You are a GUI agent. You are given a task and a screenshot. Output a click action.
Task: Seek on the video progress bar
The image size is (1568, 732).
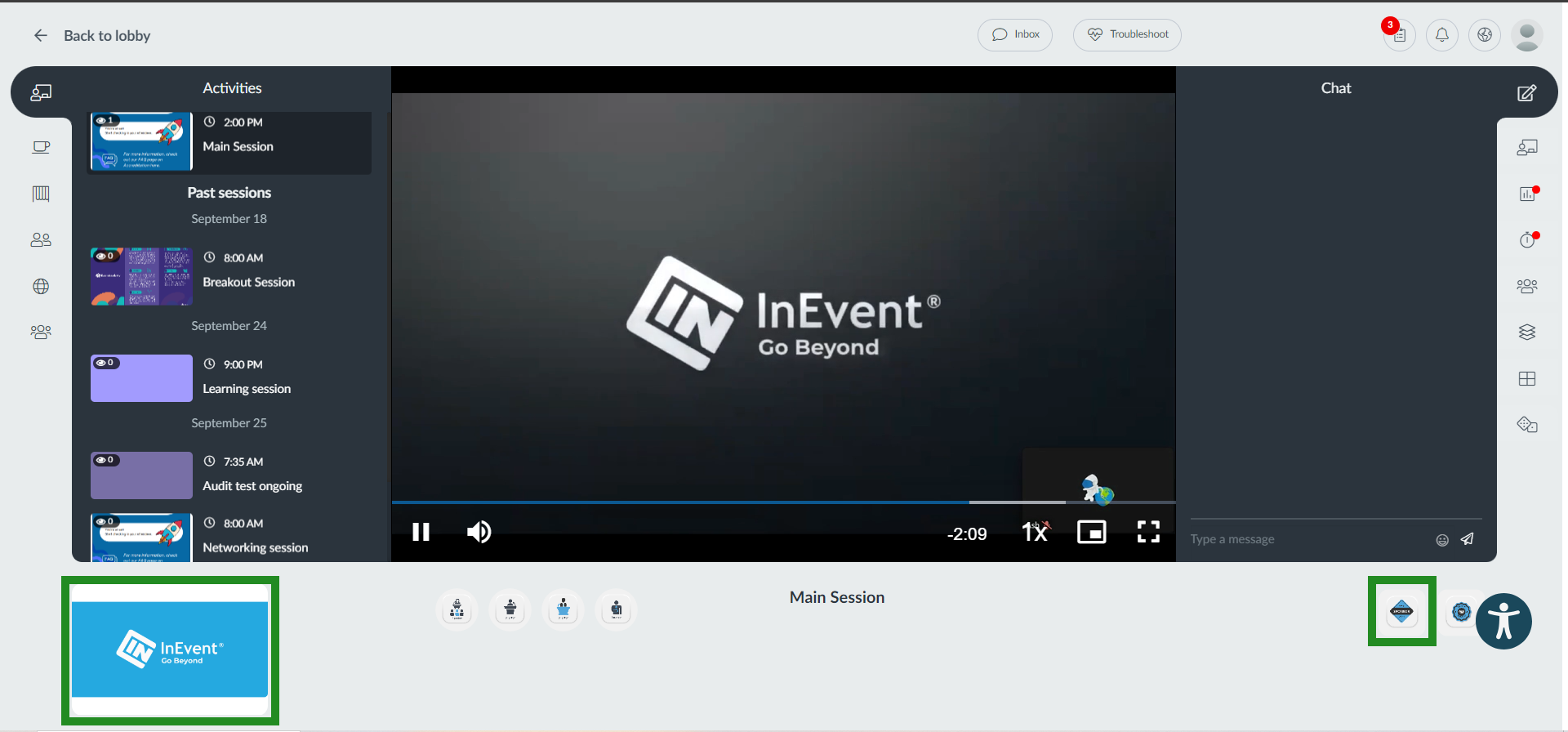783,502
